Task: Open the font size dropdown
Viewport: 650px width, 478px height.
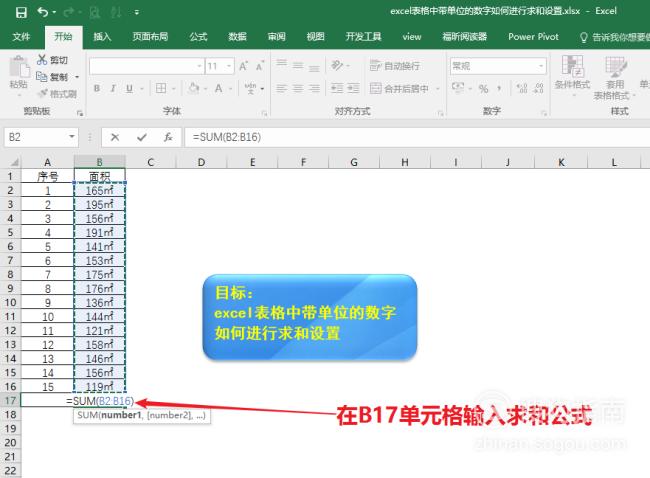Action: [229, 66]
